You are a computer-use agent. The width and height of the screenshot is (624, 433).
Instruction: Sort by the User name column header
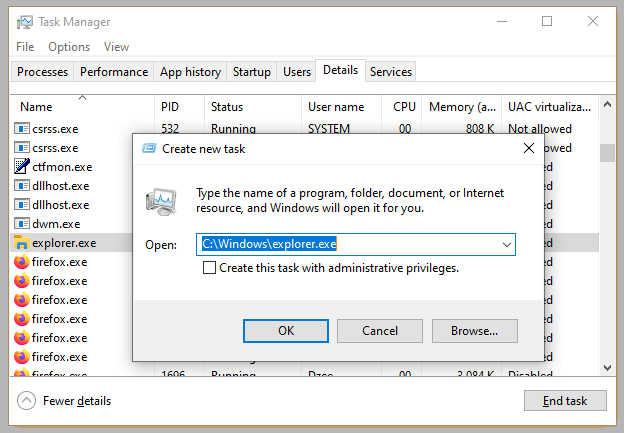point(341,107)
